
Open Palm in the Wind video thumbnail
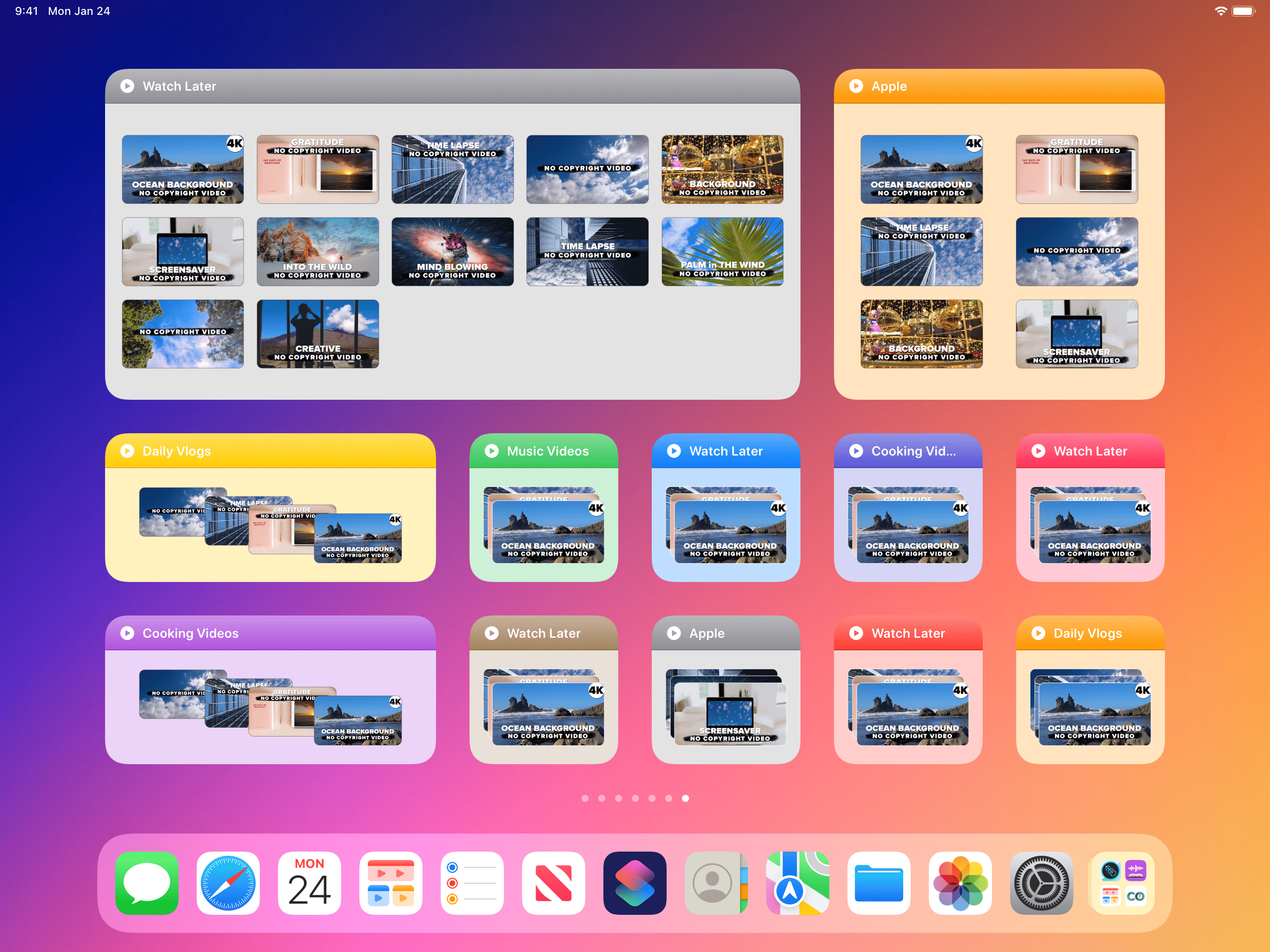(722, 251)
